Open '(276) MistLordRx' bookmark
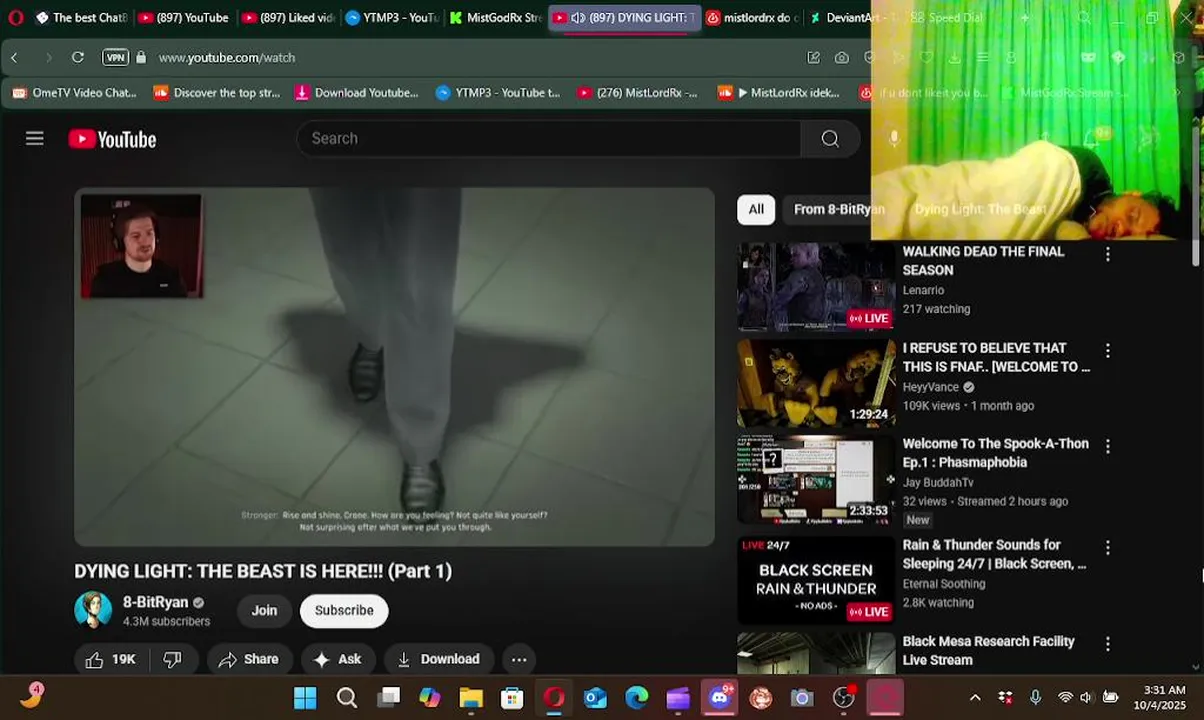The width and height of the screenshot is (1204, 720). (637, 93)
